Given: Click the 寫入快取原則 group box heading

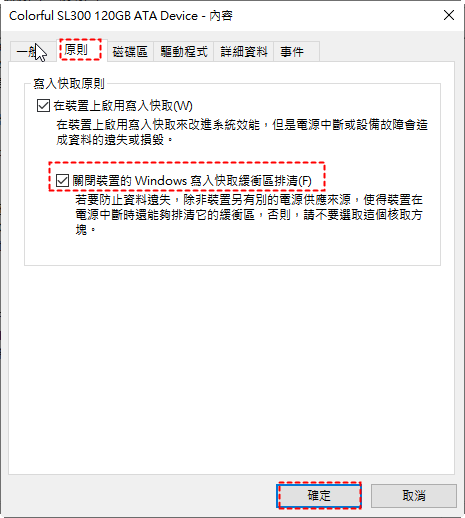Looking at the screenshot, I should [x=69, y=83].
